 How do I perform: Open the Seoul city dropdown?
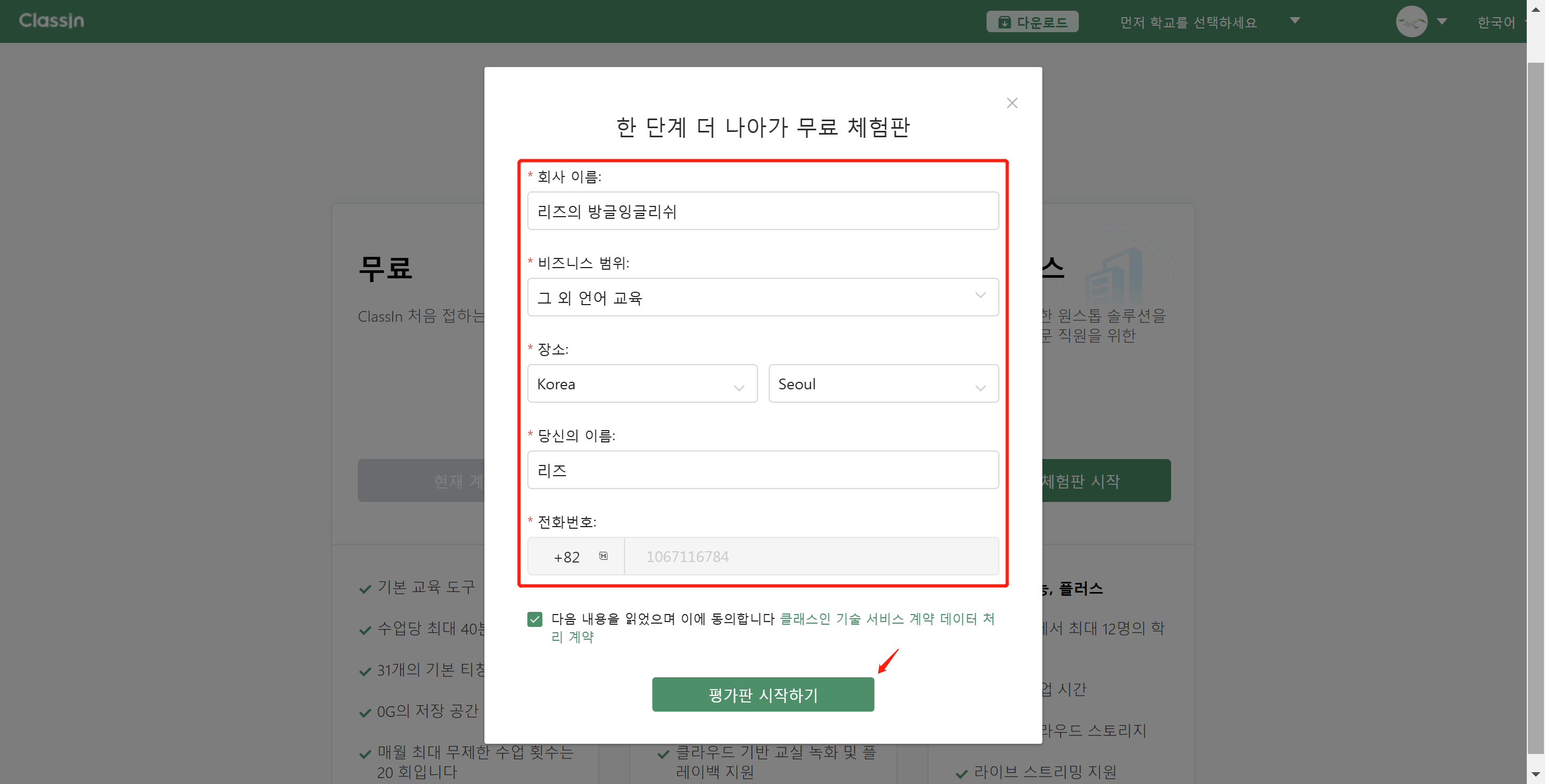pyautogui.click(x=884, y=383)
